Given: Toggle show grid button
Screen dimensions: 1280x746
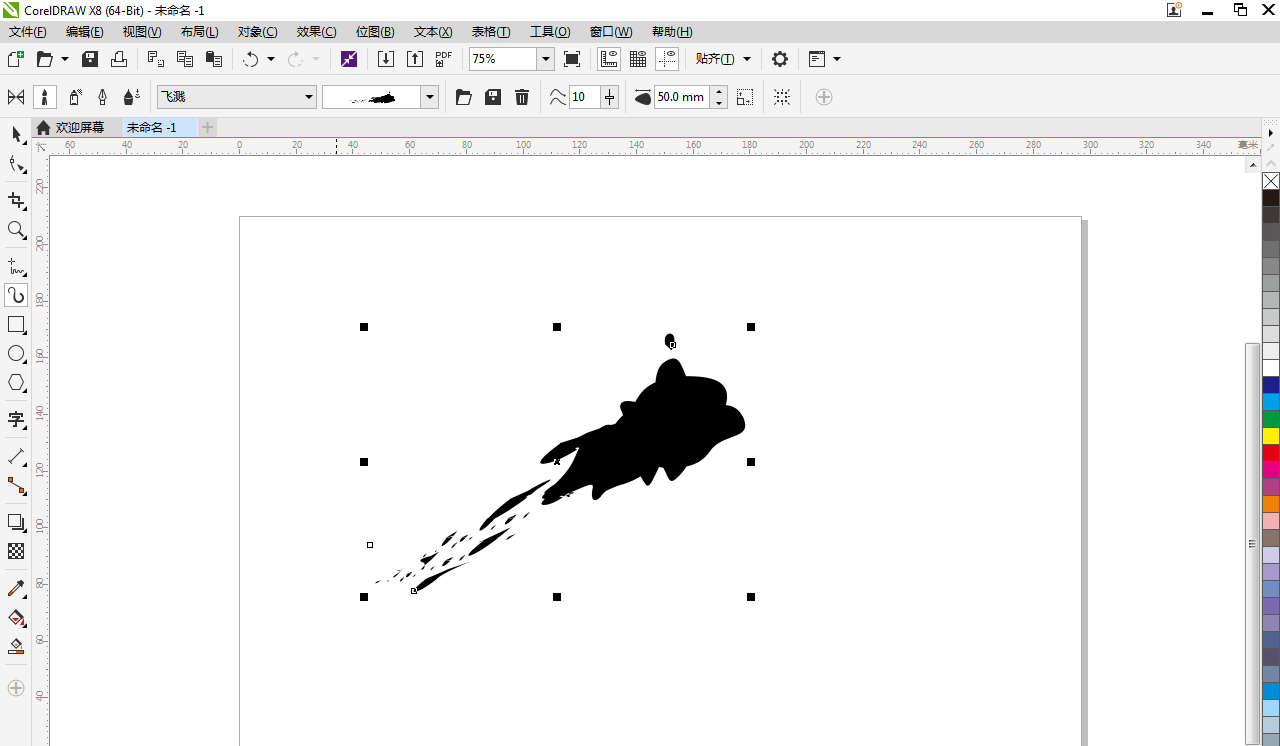Looking at the screenshot, I should (638, 59).
